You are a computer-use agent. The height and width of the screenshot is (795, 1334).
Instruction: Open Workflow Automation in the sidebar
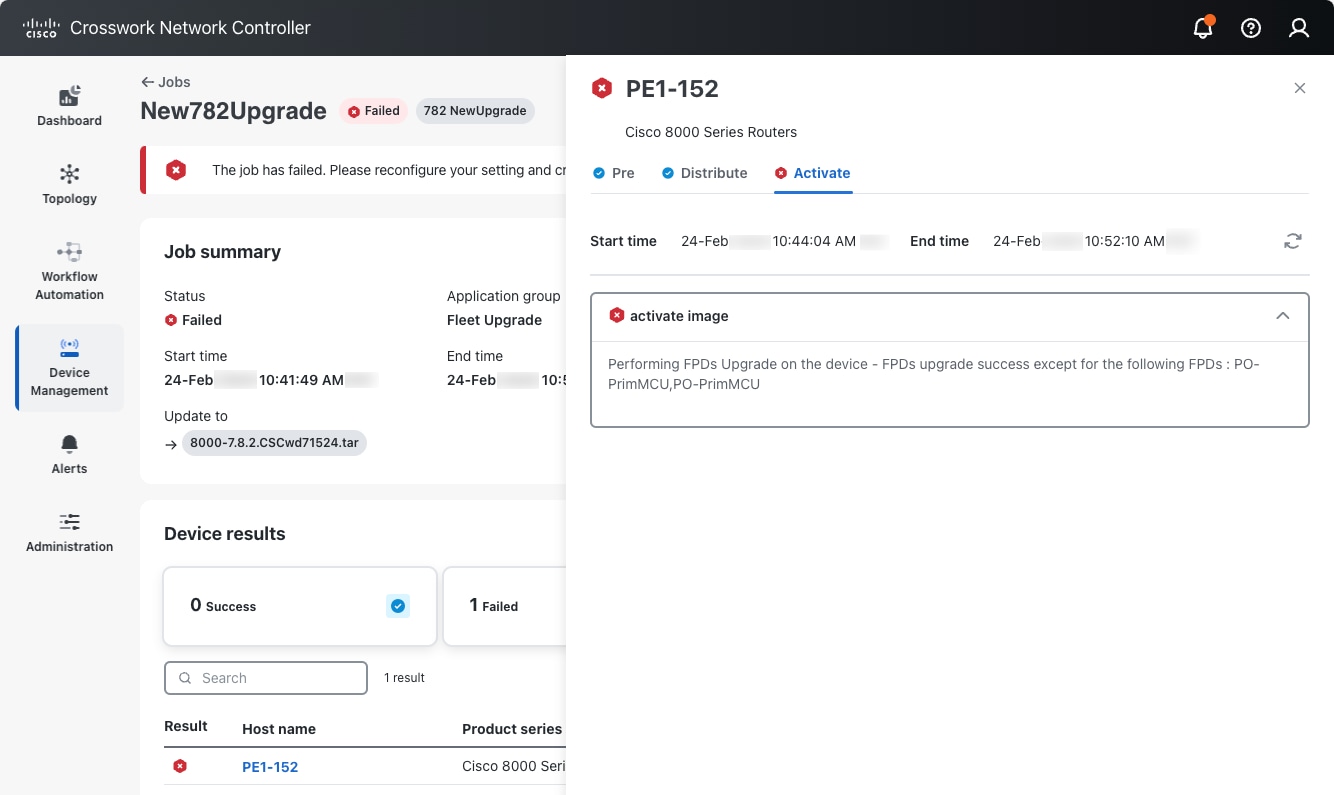coord(69,272)
